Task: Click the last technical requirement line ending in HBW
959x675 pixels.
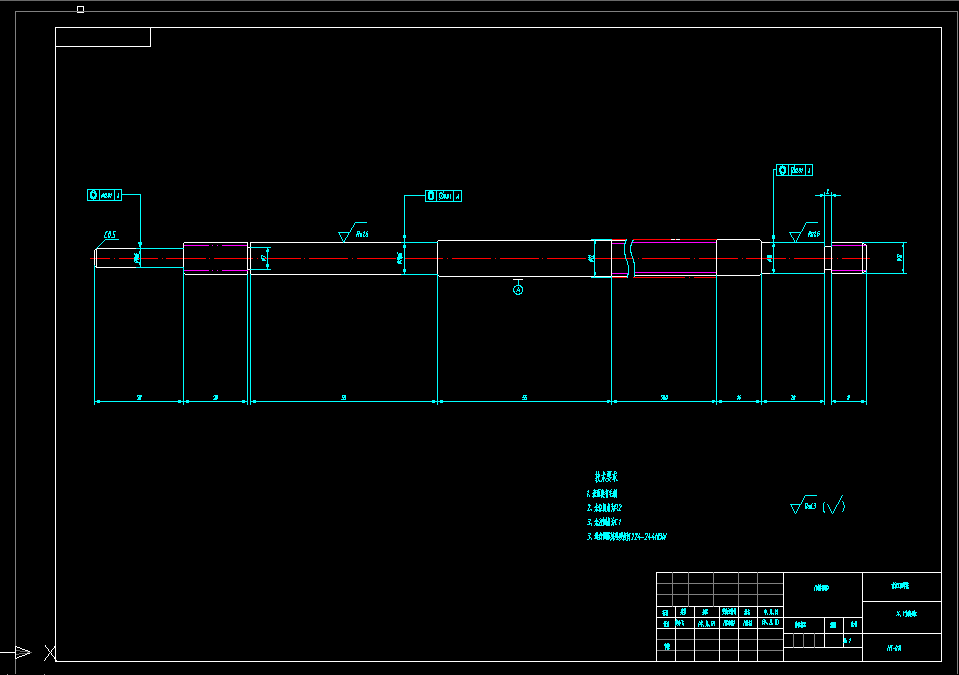Action: point(627,537)
